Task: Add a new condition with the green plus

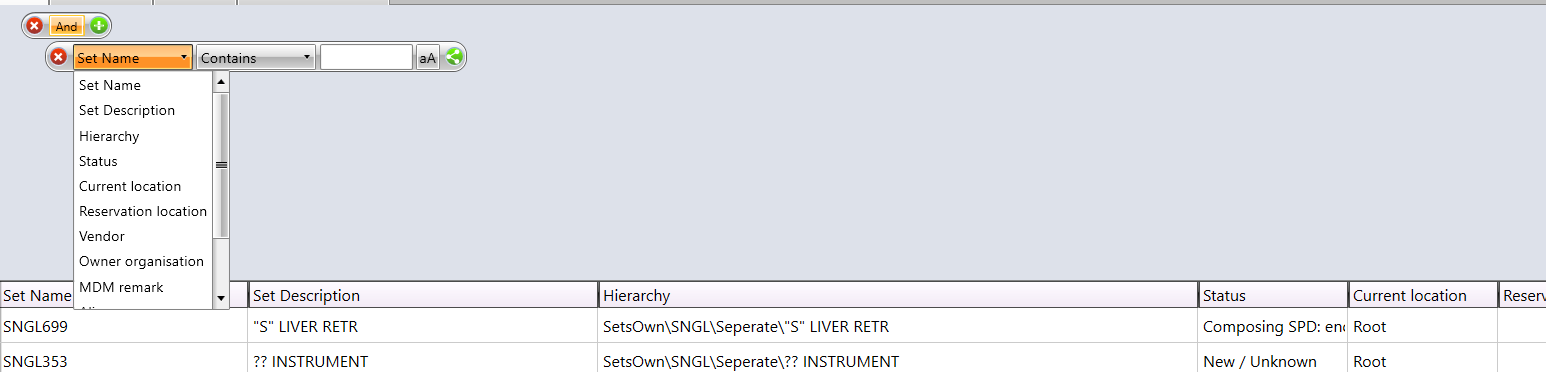Action: (x=98, y=26)
